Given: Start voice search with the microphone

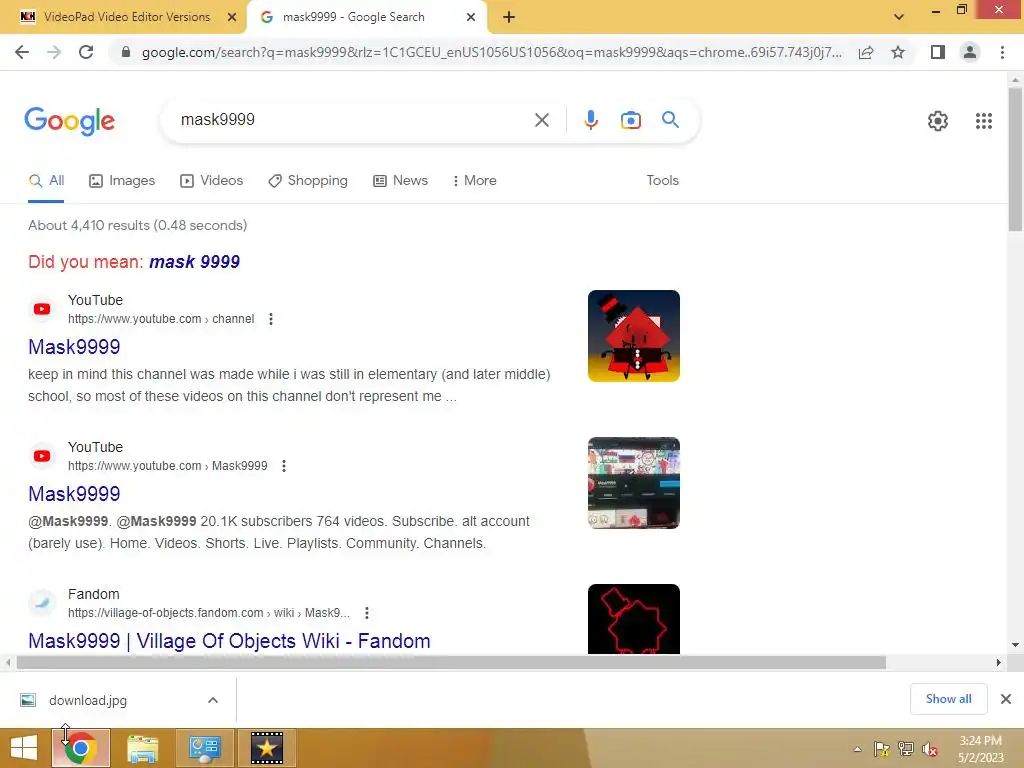Looking at the screenshot, I should (x=590, y=120).
